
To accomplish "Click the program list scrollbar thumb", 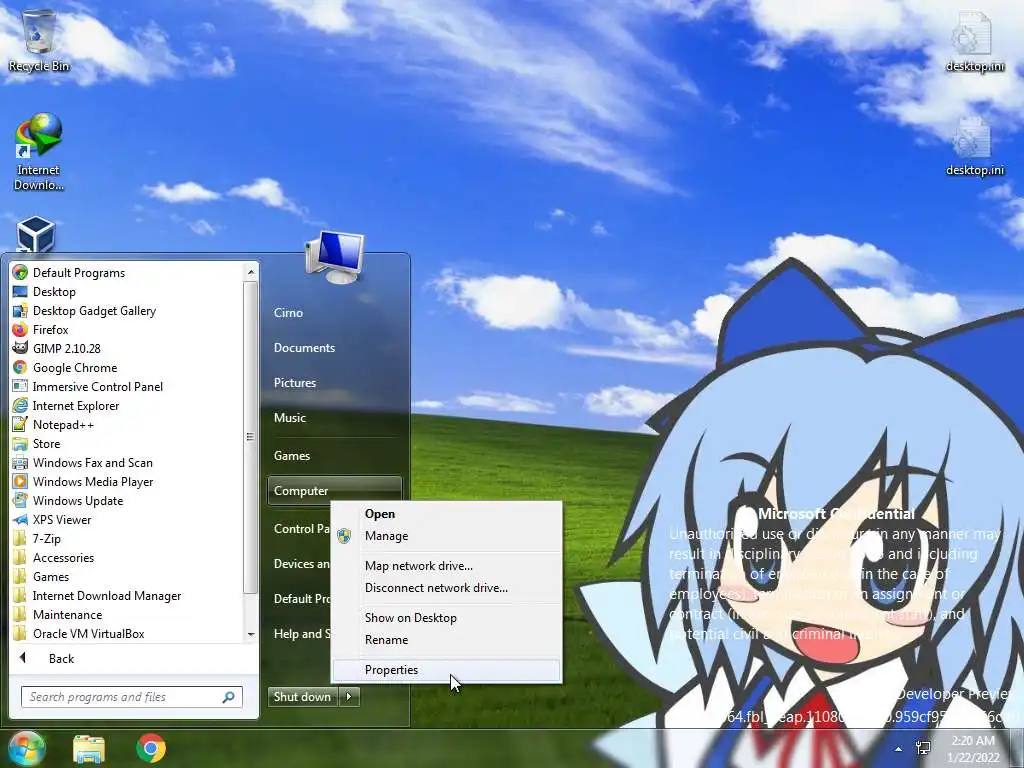I will (250, 436).
